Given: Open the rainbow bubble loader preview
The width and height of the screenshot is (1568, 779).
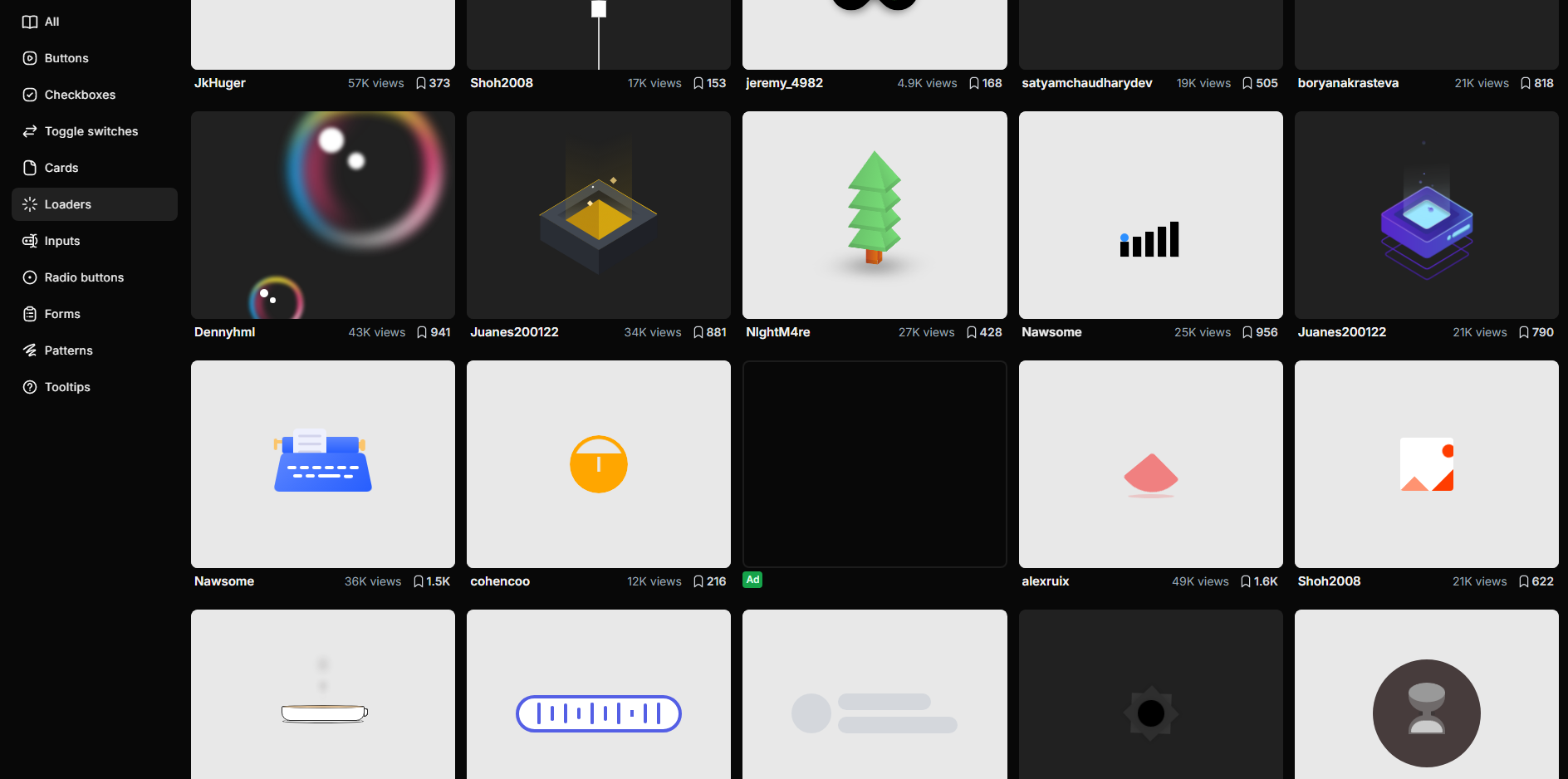Looking at the screenshot, I should point(322,215).
